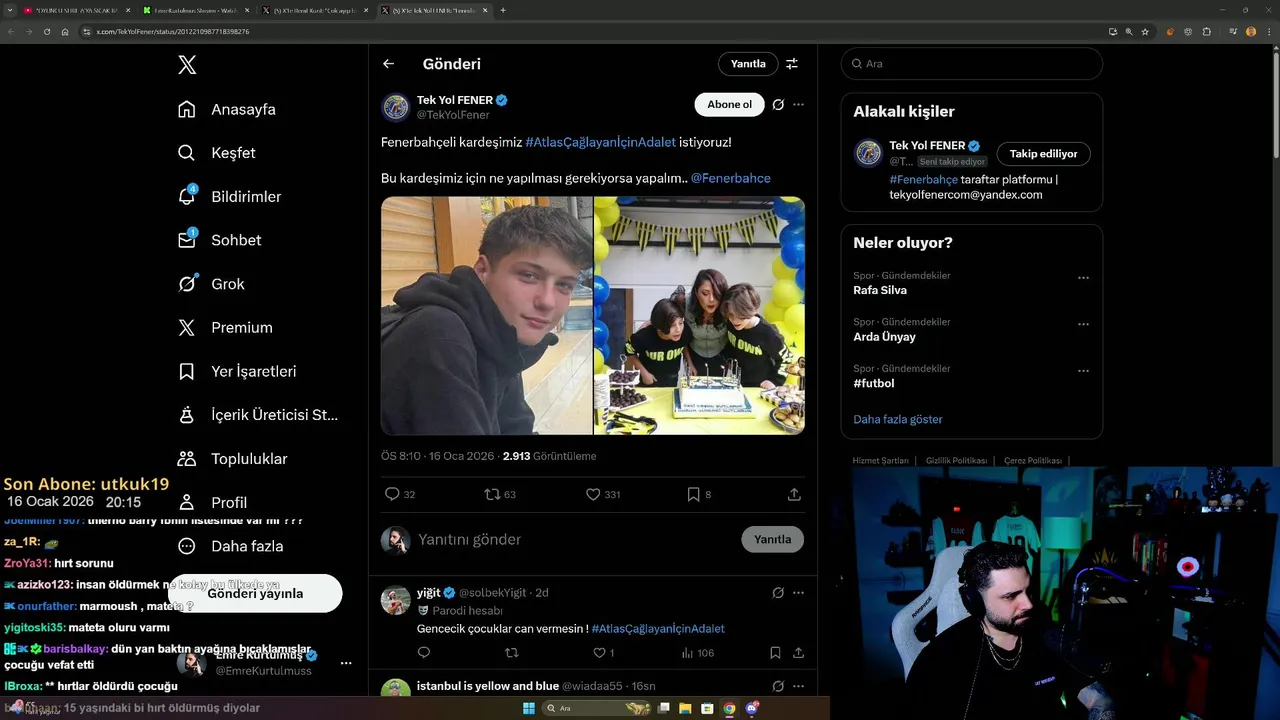Viewport: 1280px width, 720px height.
Task: Click the #AtlasÇağlayanİçinAdalet hashtag in main post
Action: [601, 143]
